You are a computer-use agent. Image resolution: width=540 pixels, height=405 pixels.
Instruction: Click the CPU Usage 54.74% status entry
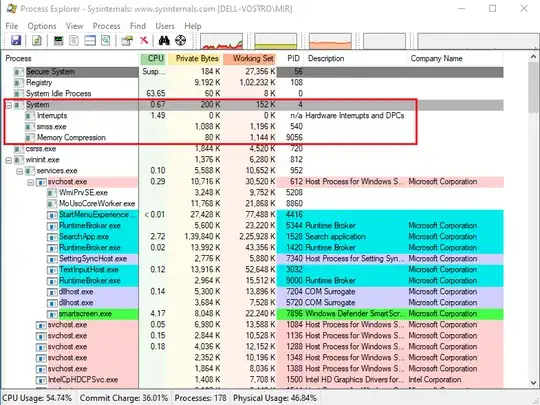pyautogui.click(x=38, y=398)
